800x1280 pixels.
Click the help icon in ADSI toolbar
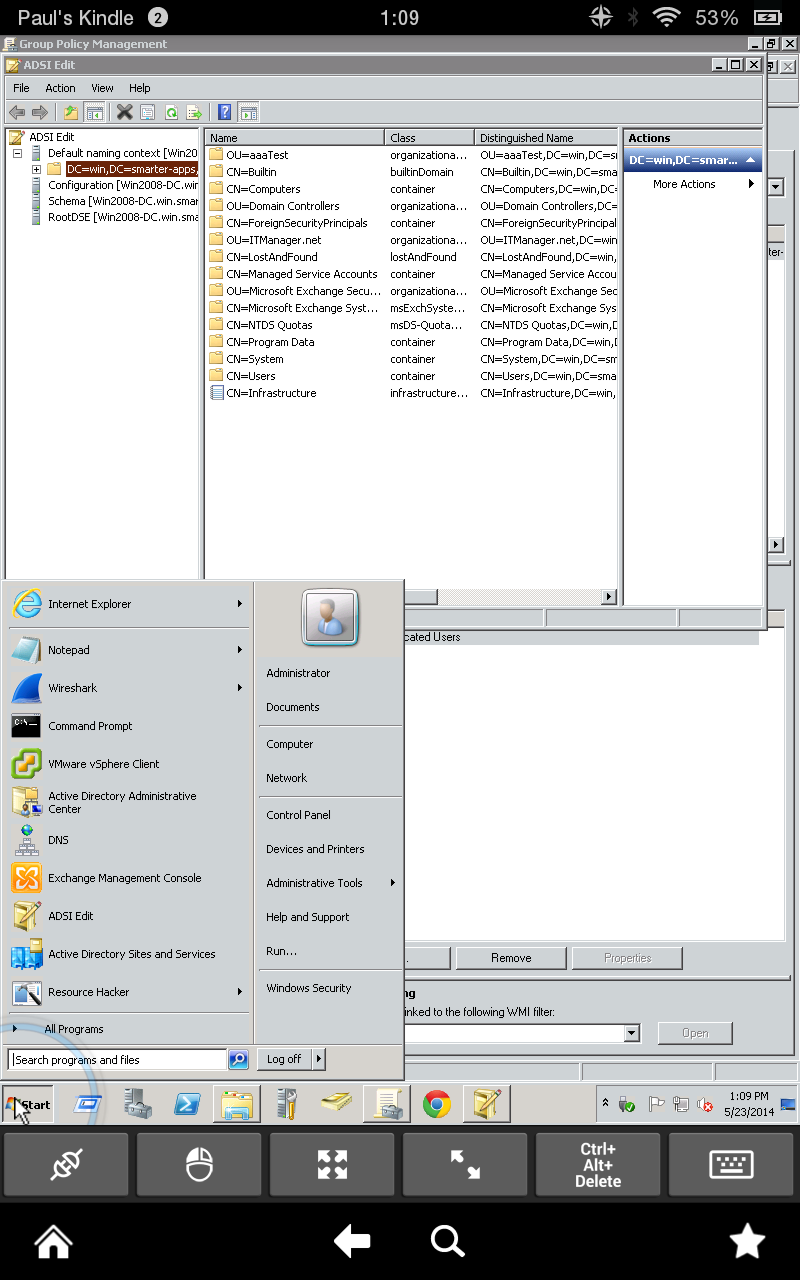pos(225,112)
